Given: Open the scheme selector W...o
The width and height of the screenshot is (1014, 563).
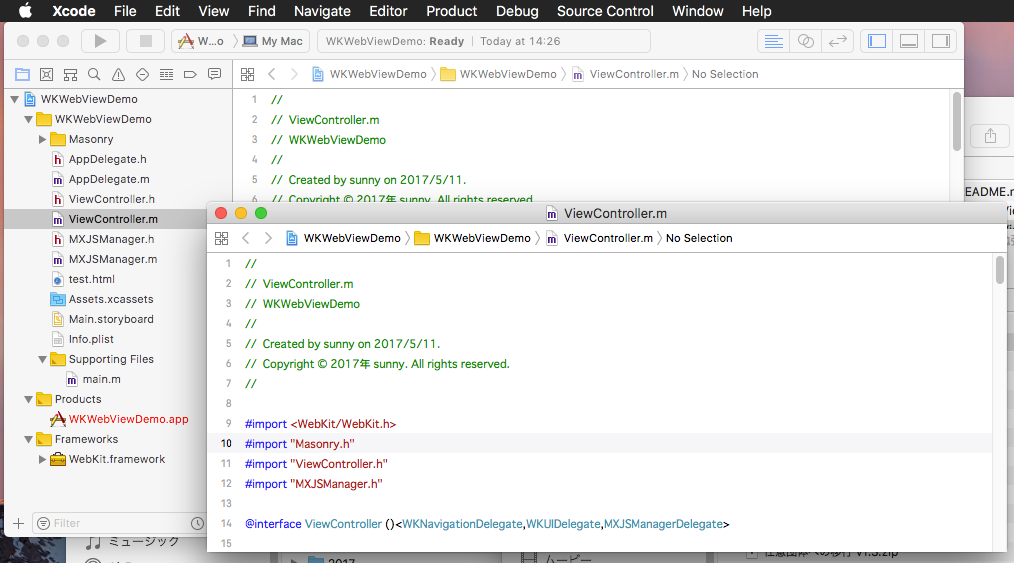Looking at the screenshot, I should 201,41.
